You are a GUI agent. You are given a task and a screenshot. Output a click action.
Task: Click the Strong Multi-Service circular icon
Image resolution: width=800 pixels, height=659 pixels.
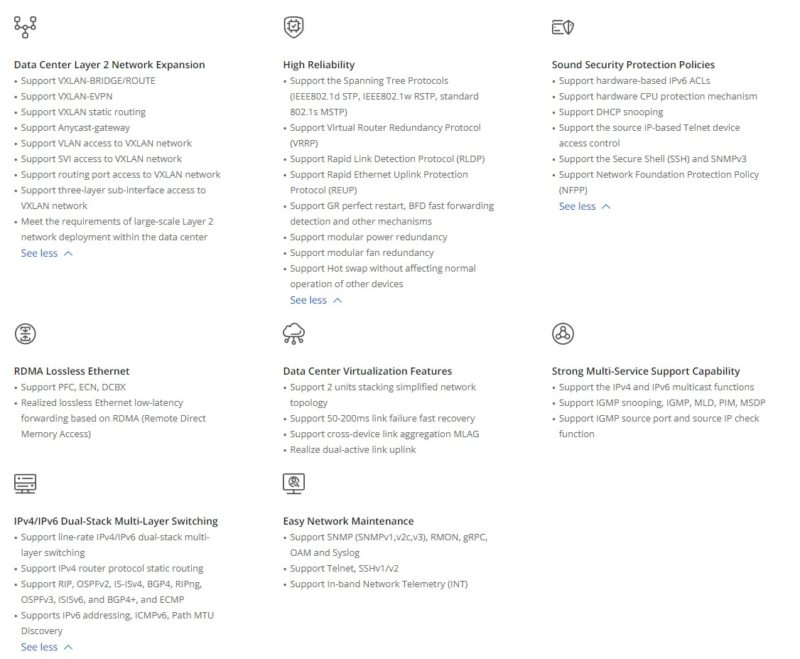563,334
